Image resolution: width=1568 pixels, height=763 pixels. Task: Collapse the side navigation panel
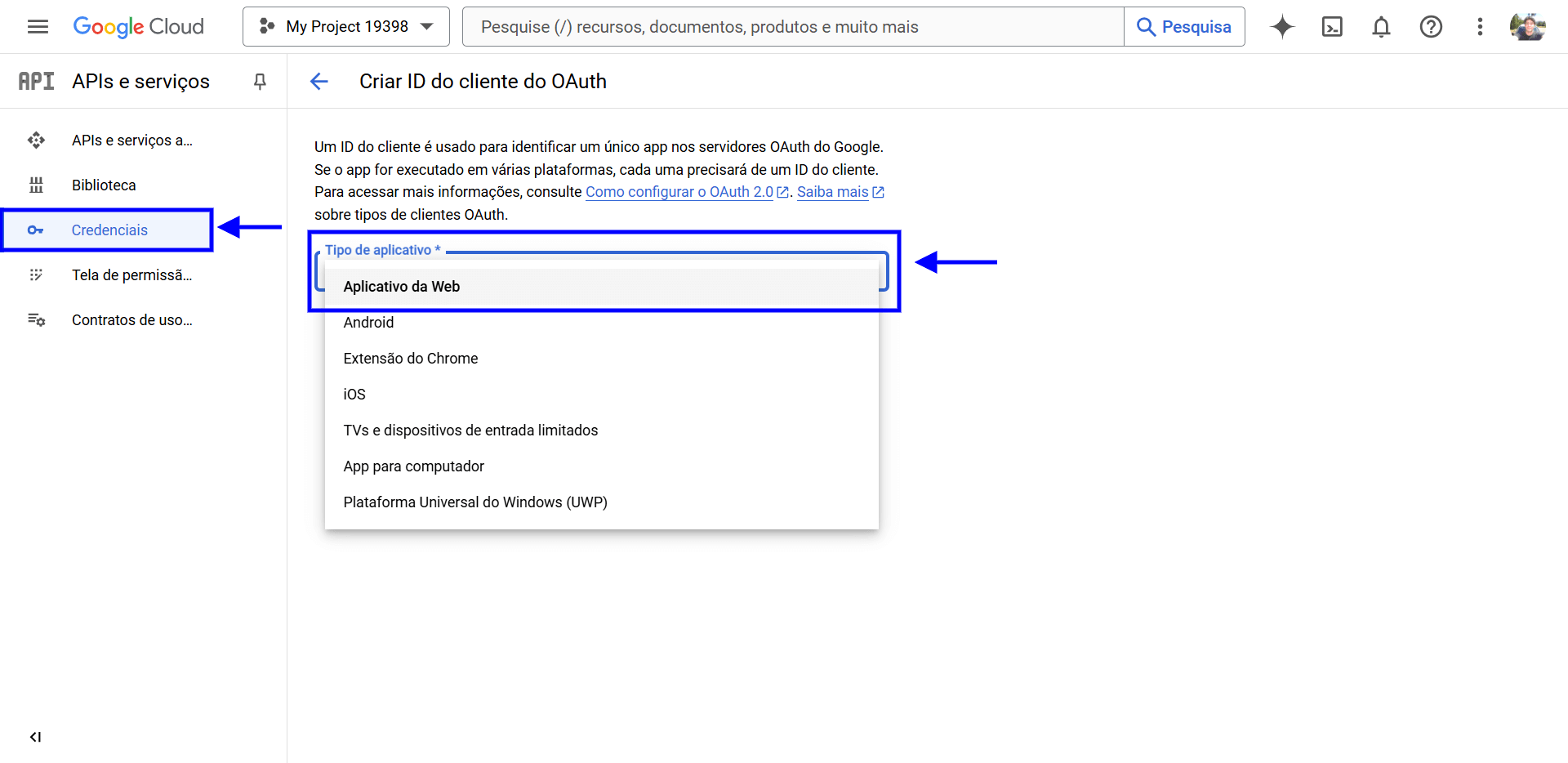pos(35,737)
